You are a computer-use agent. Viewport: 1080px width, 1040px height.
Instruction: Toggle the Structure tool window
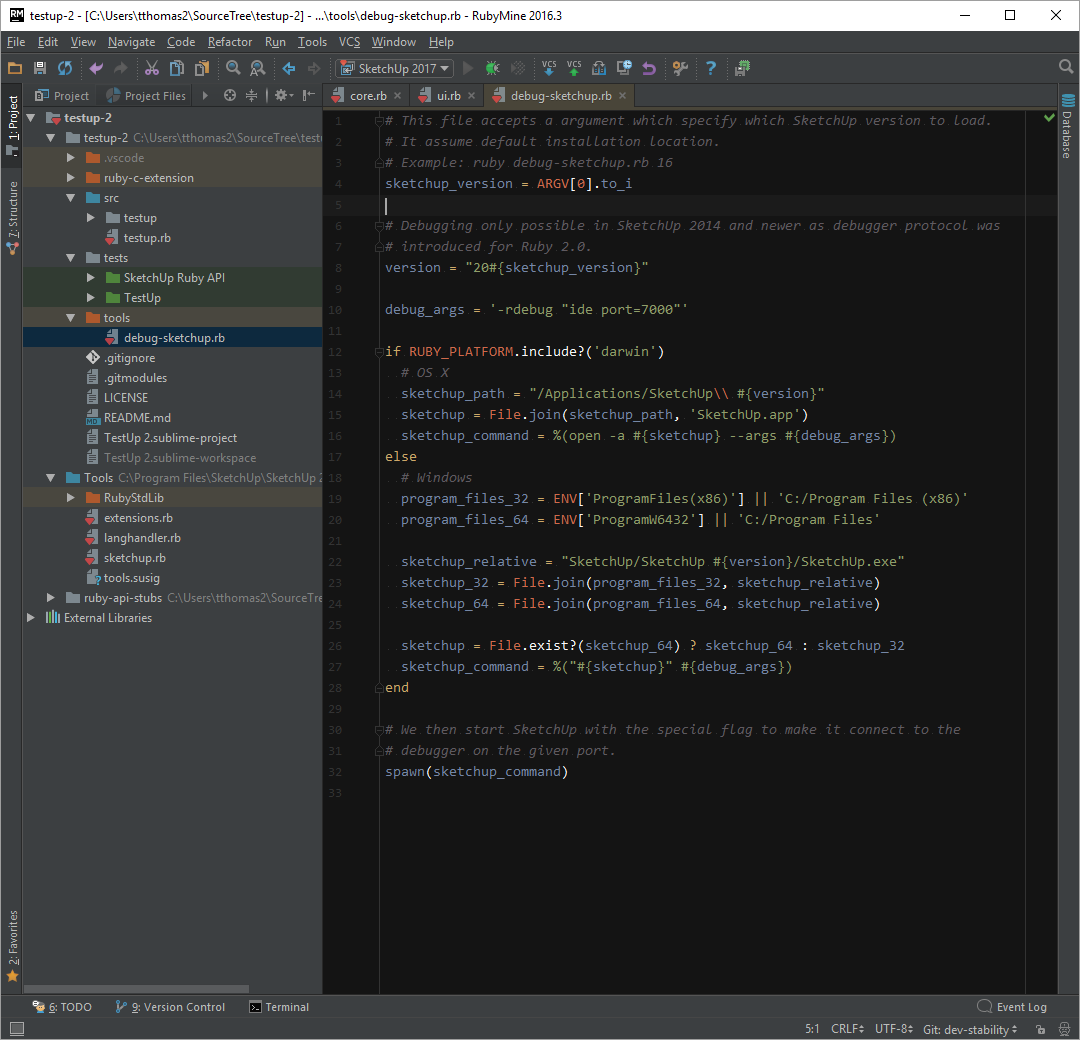[13, 215]
